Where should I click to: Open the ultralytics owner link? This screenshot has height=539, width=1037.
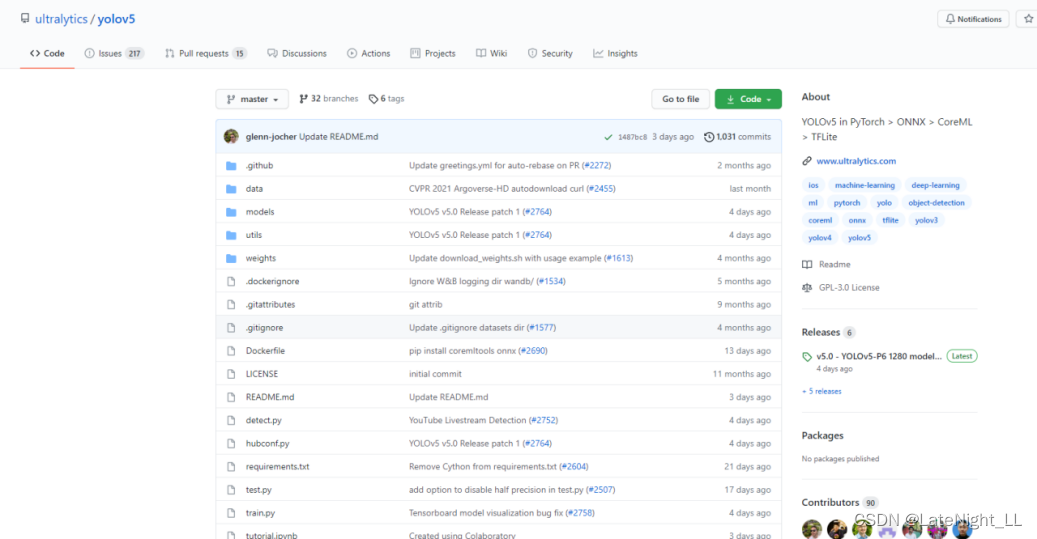coord(61,19)
